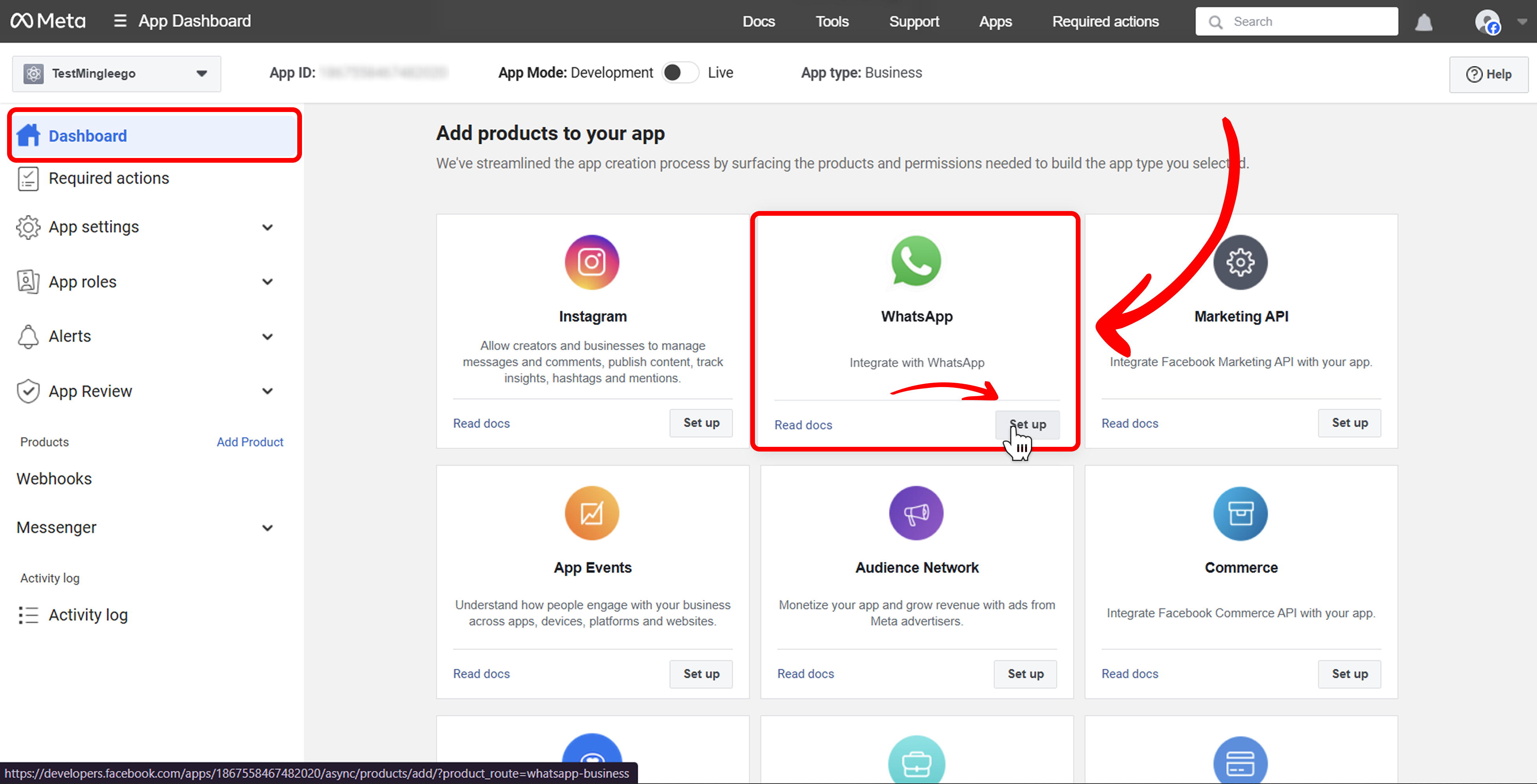The image size is (1537, 784).
Task: Read docs for Commerce
Action: (1130, 674)
